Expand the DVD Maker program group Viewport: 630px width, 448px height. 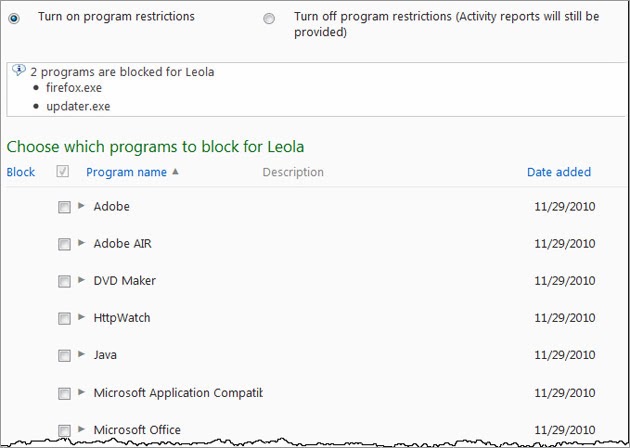pyautogui.click(x=81, y=280)
